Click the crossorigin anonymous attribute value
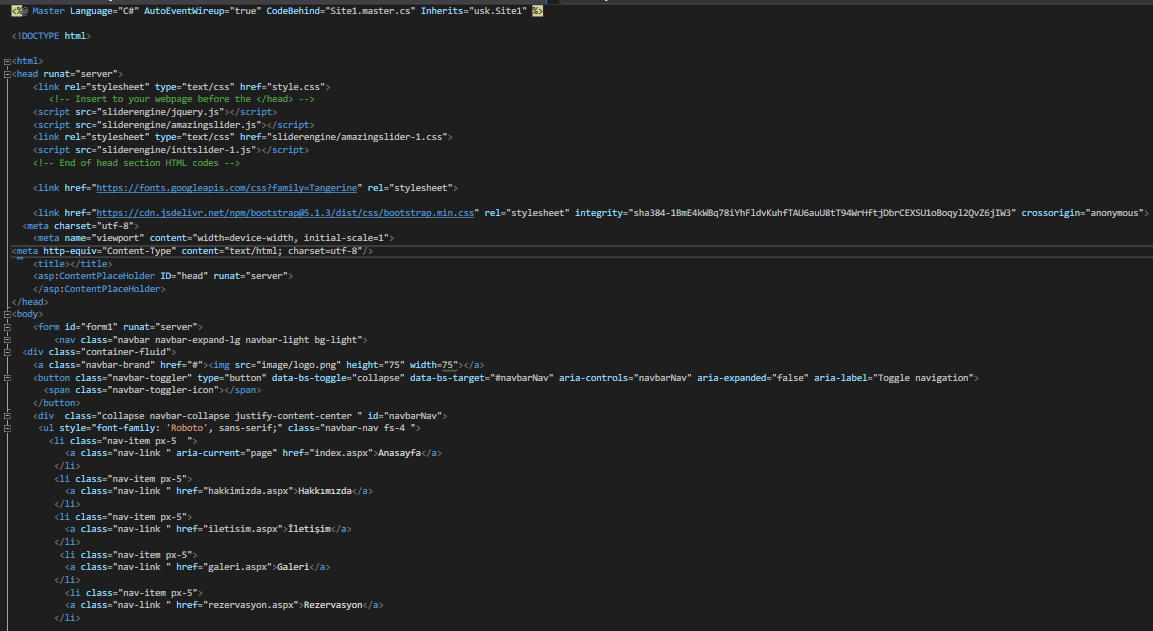Viewport: 1153px width, 631px height. 1110,213
